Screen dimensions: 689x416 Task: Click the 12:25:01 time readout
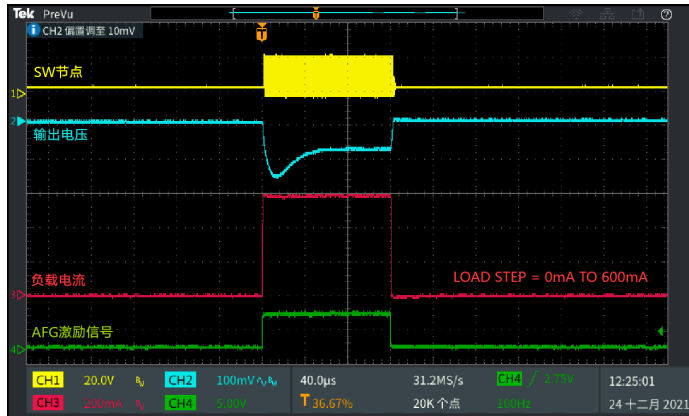[631, 381]
